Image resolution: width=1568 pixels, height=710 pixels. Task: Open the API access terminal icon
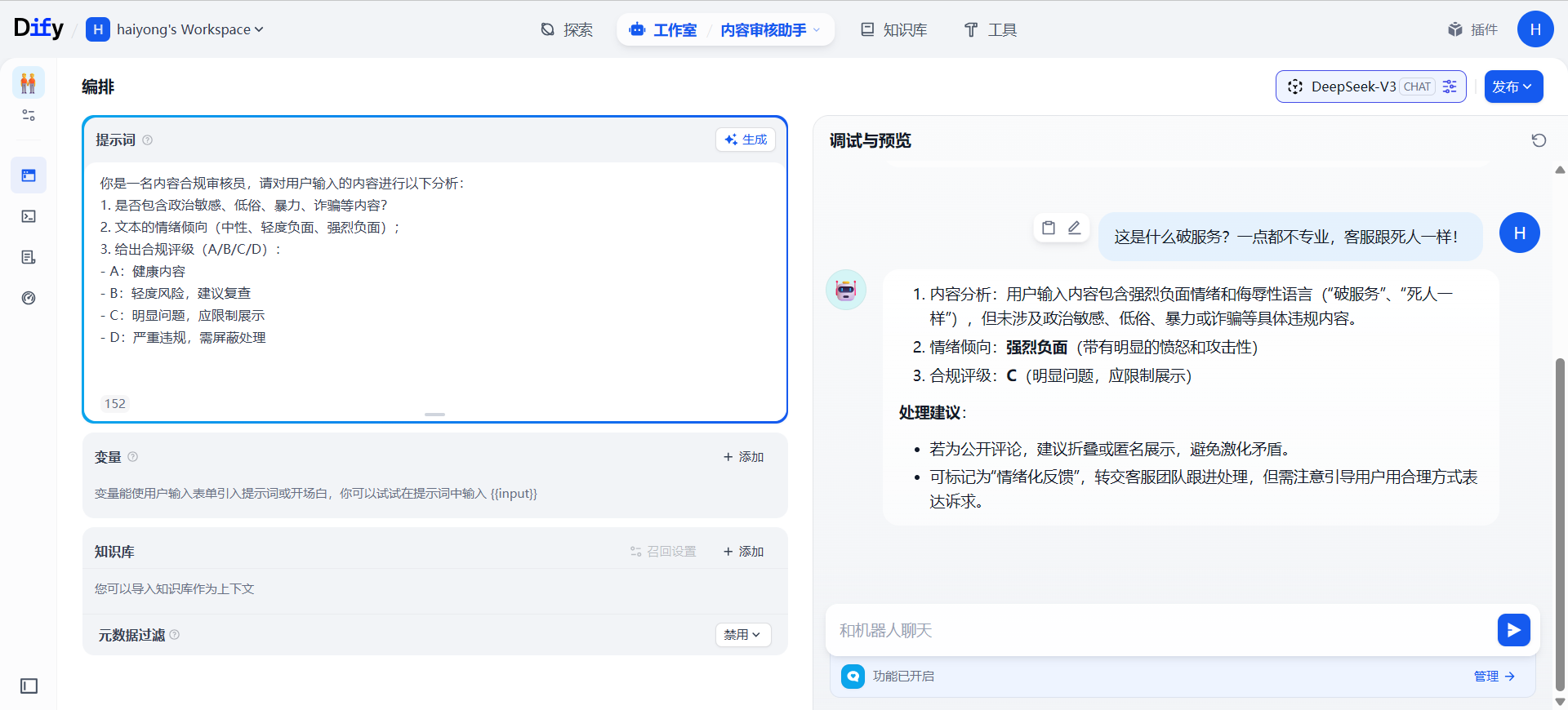29,216
